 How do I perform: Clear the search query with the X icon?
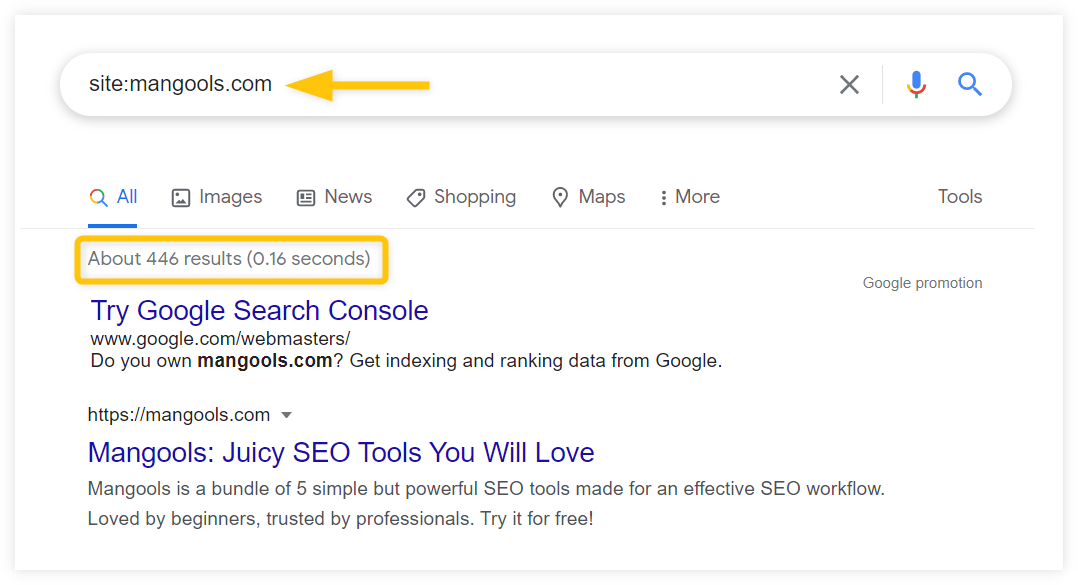click(x=849, y=85)
